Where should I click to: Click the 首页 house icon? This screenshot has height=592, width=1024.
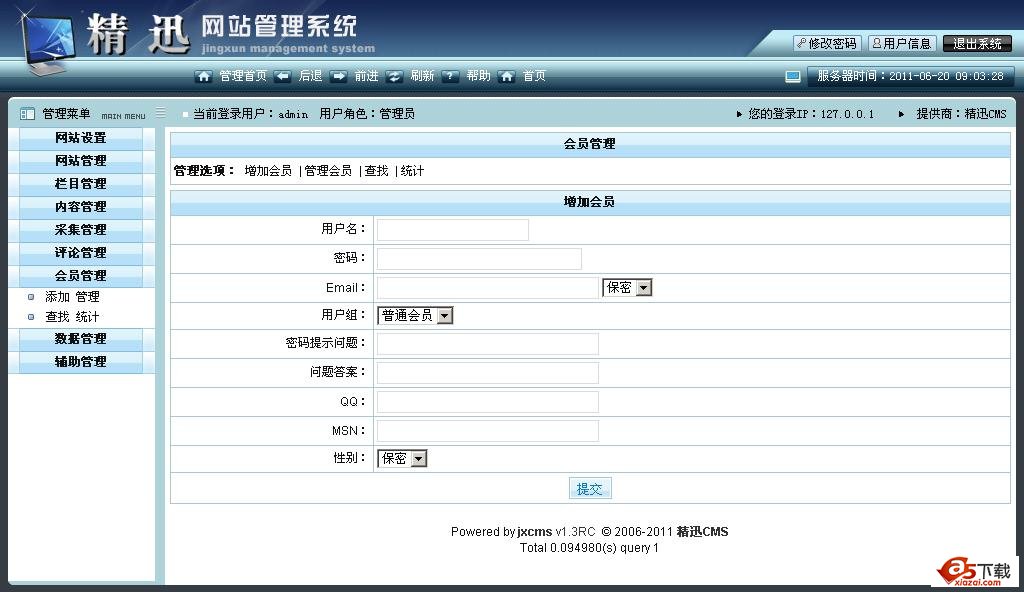coord(507,76)
